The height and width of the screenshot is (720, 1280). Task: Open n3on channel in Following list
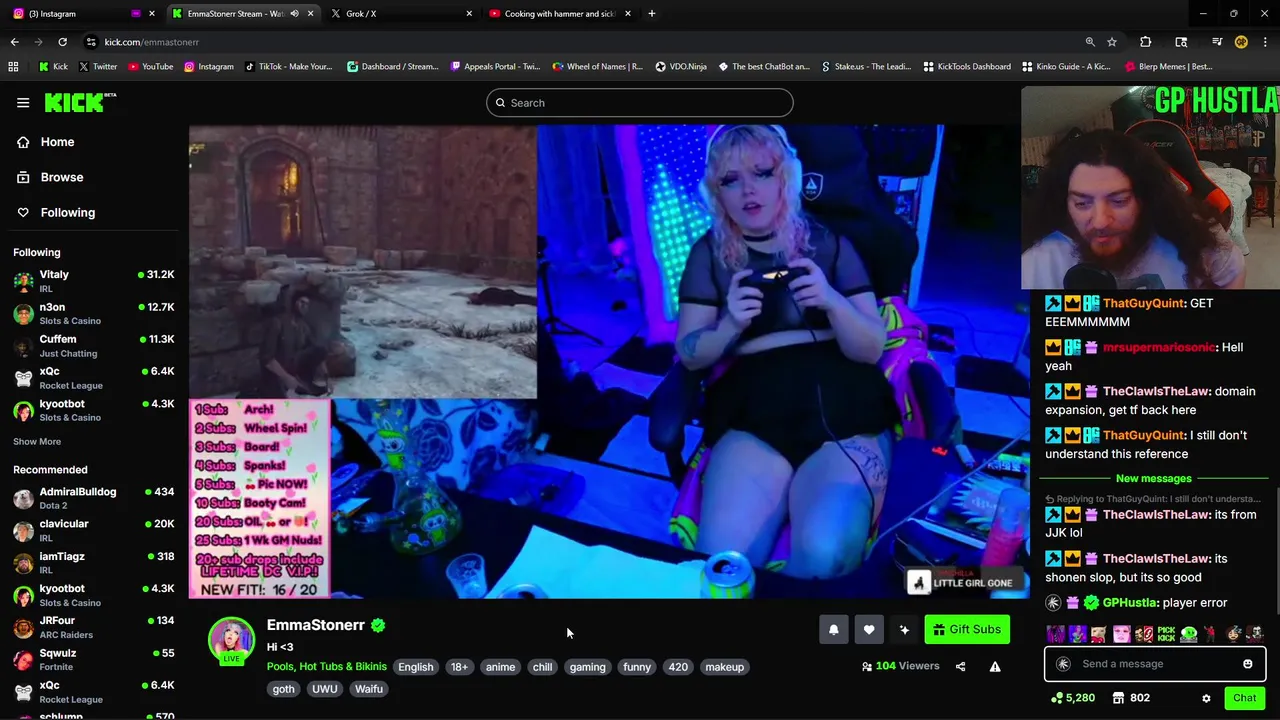pos(94,314)
